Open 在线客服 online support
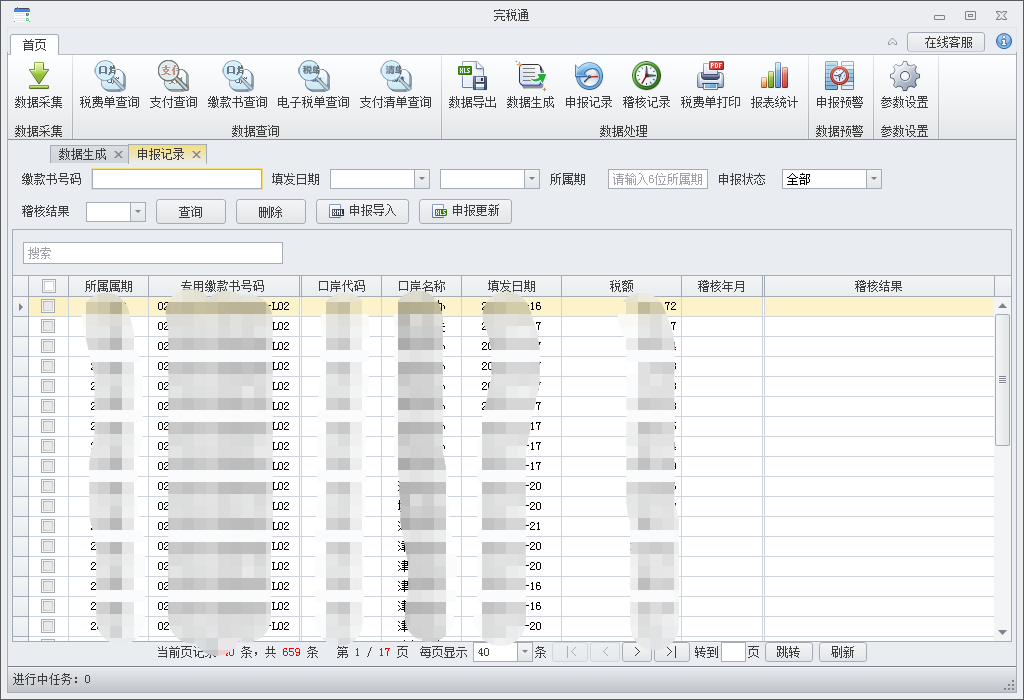This screenshot has height=700, width=1024. tap(946, 42)
